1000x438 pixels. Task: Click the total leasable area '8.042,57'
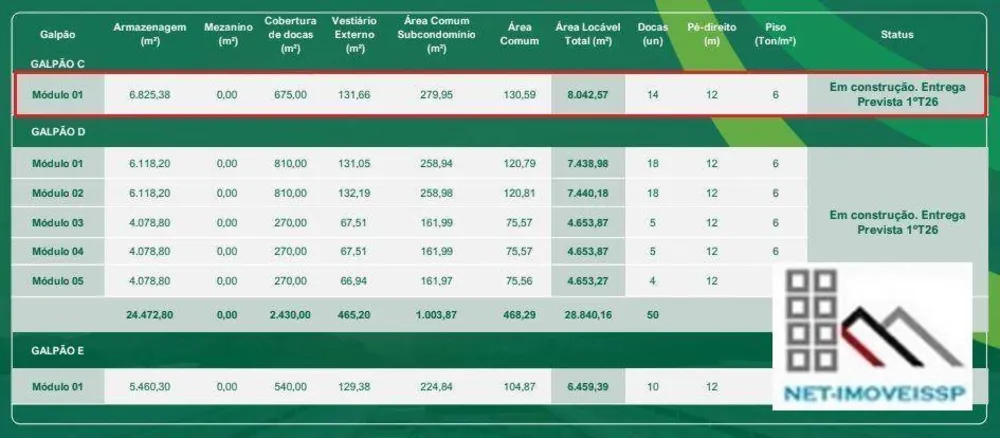click(x=588, y=95)
